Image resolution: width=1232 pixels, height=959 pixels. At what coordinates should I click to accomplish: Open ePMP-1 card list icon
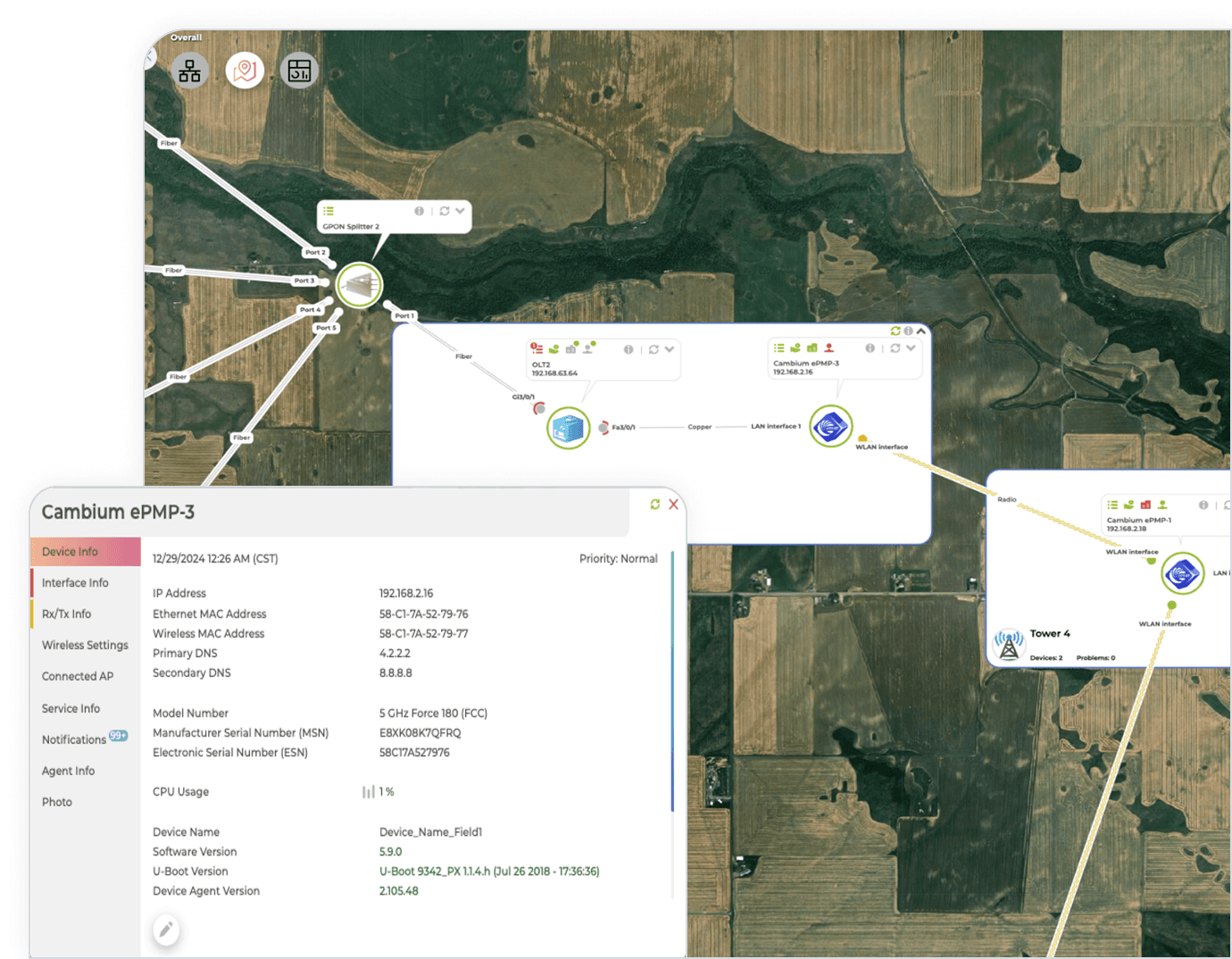point(1112,505)
